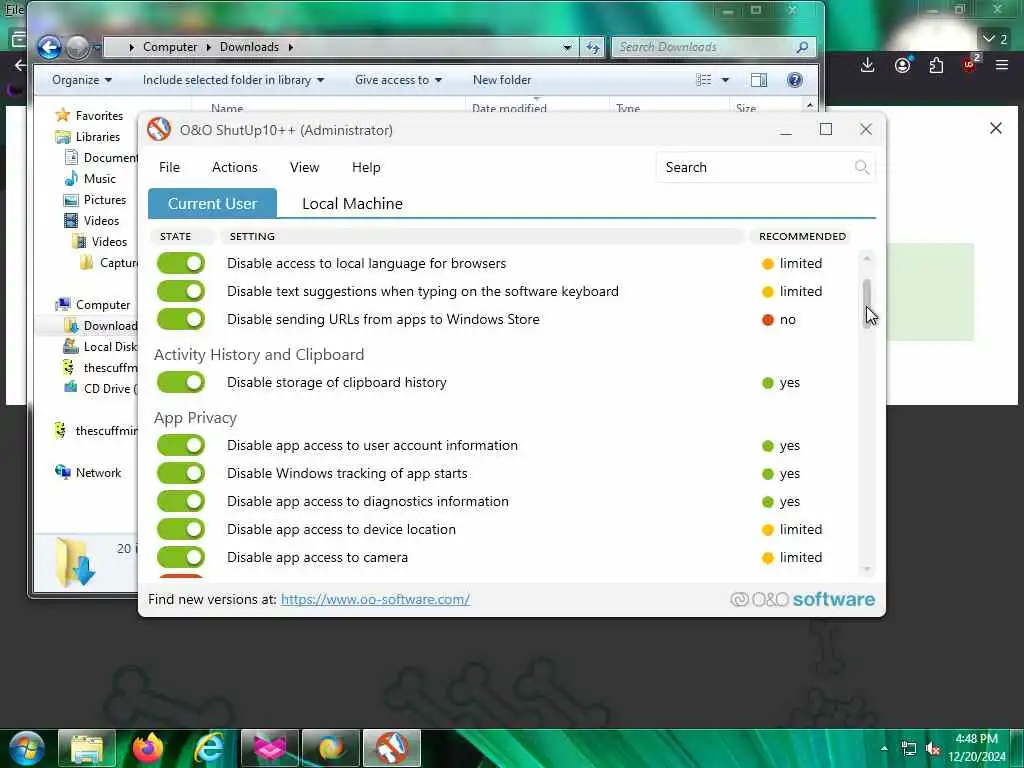The height and width of the screenshot is (768, 1024).
Task: Open Windows Explorer from the taskbar
Action: (x=86, y=748)
